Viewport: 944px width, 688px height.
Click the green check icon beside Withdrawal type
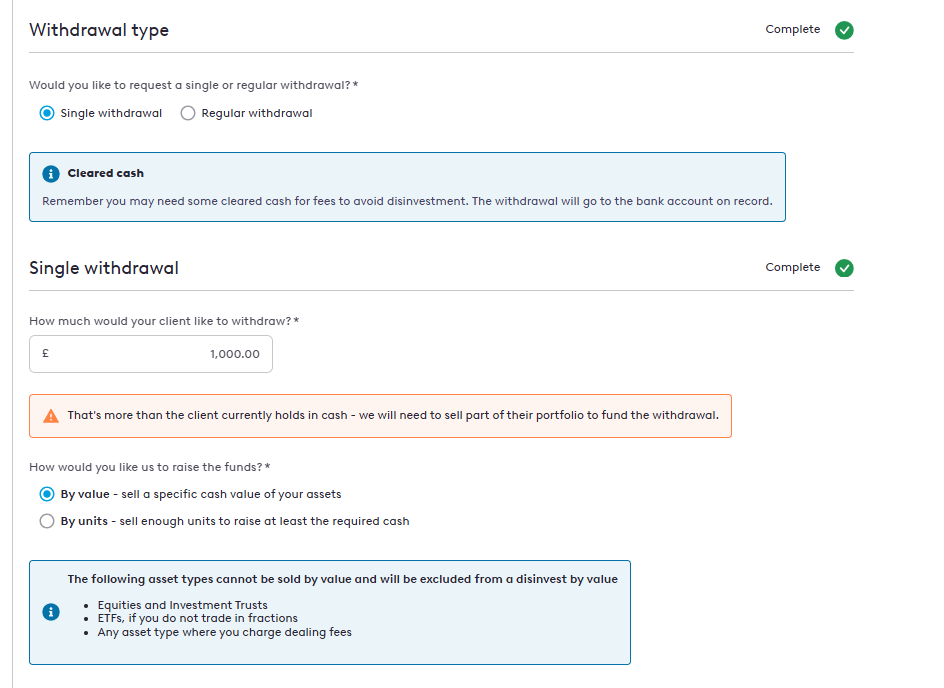tap(844, 30)
